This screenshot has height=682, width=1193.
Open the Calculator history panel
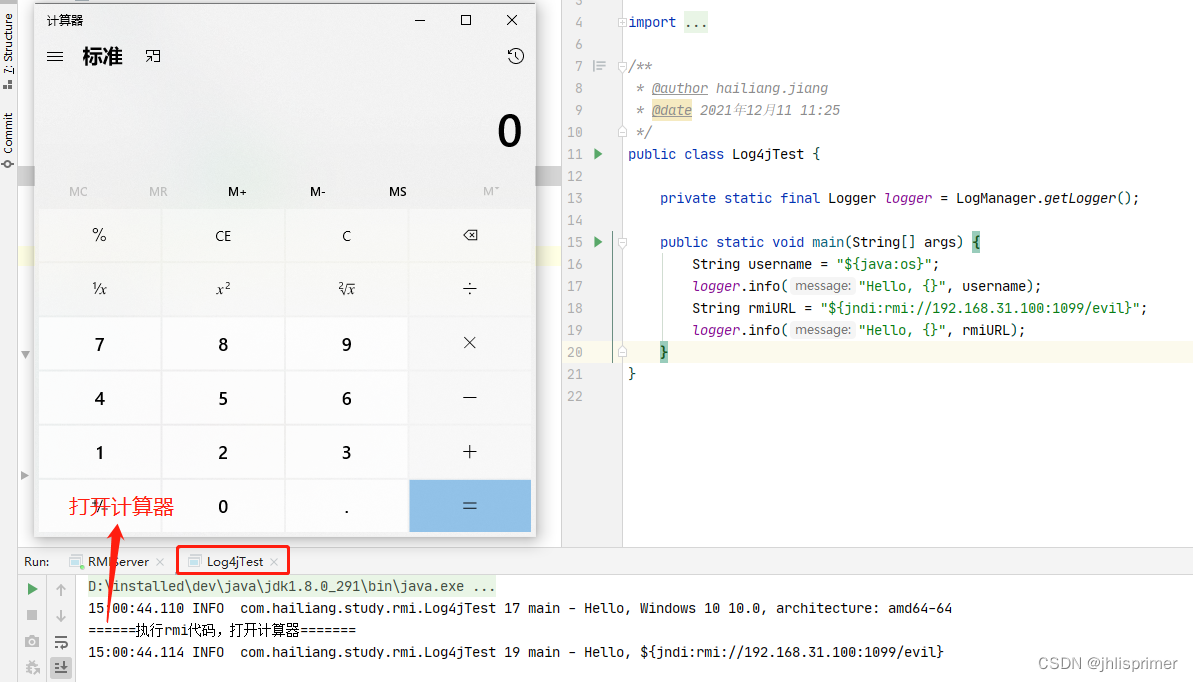coord(515,56)
